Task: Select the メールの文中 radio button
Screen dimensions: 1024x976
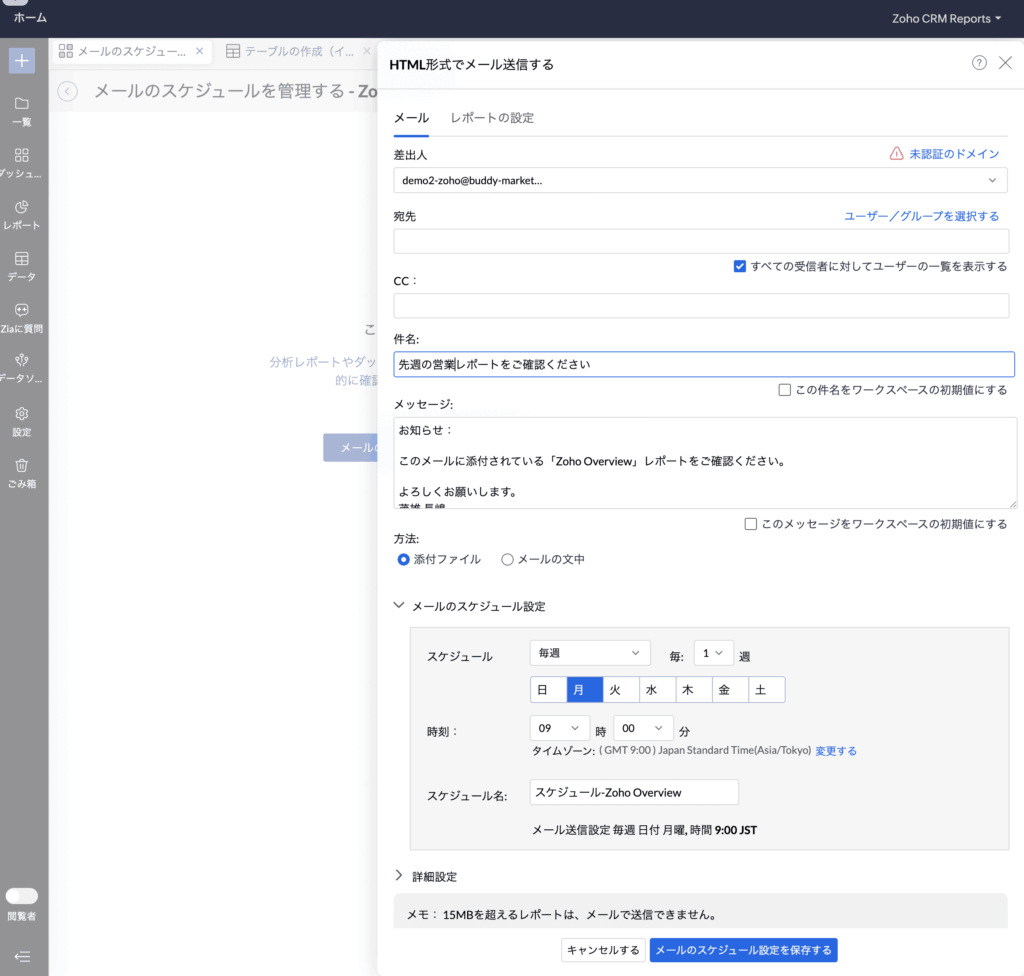Action: [x=507, y=560]
